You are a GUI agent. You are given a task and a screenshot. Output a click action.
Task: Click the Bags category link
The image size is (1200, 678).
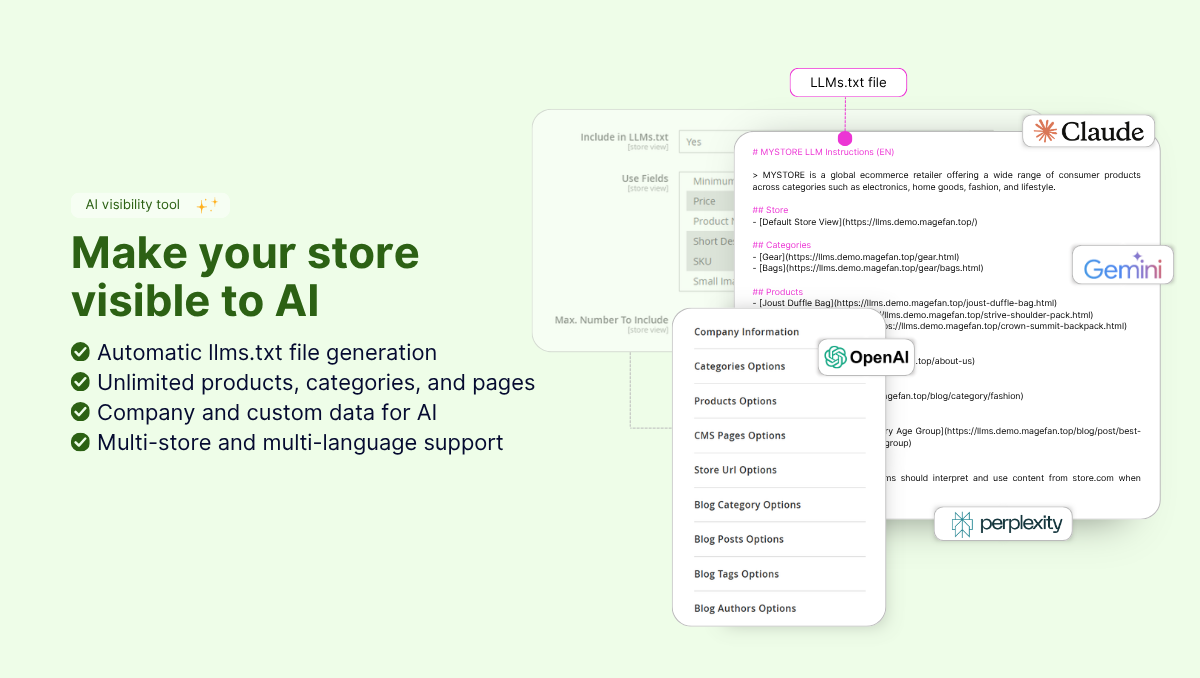click(867, 268)
